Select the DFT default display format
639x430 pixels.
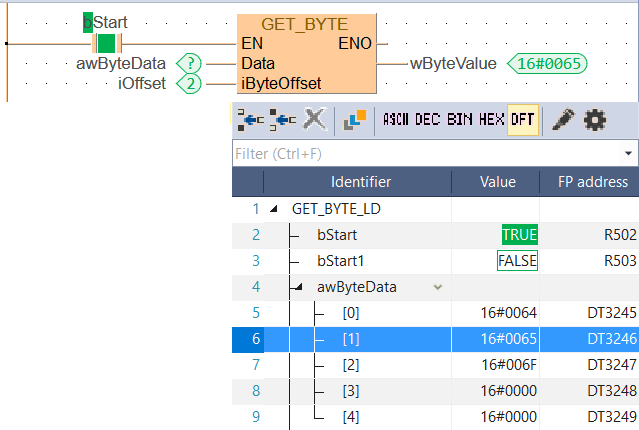point(522,120)
